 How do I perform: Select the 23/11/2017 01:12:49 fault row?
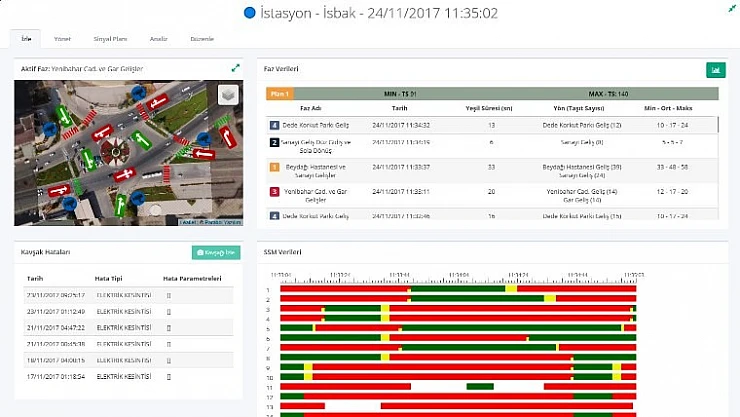click(128, 311)
